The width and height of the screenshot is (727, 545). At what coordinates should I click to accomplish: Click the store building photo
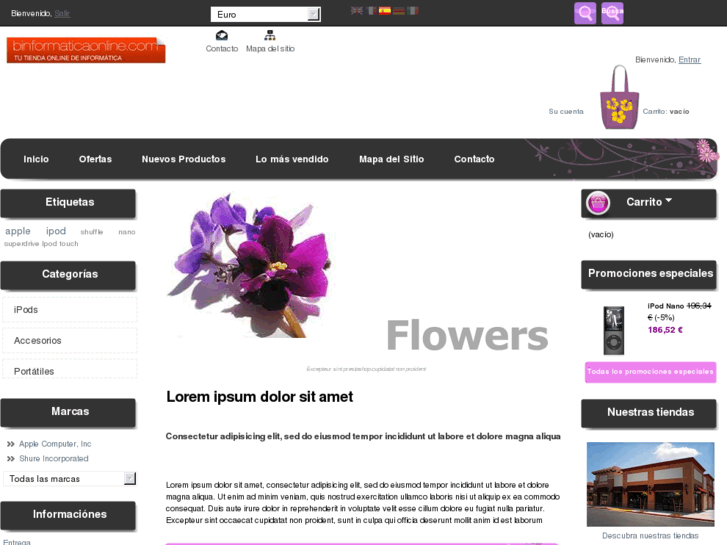(650, 484)
